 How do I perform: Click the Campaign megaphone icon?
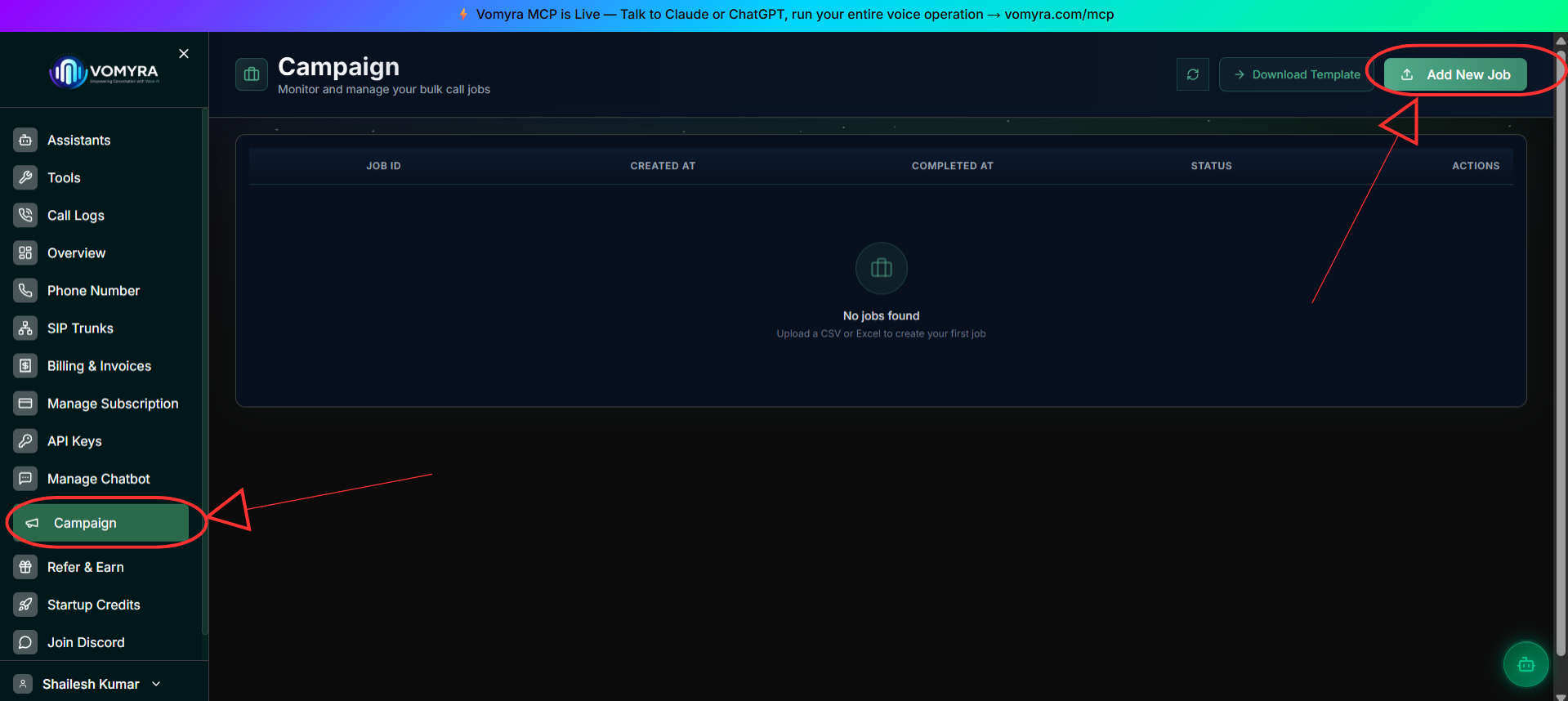32,523
